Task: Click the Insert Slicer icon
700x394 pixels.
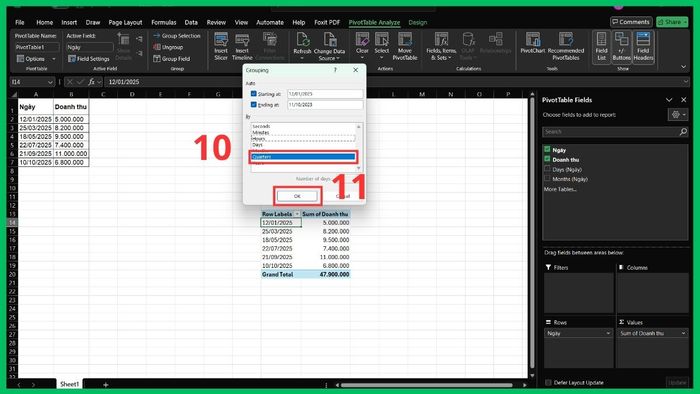Action: (221, 40)
